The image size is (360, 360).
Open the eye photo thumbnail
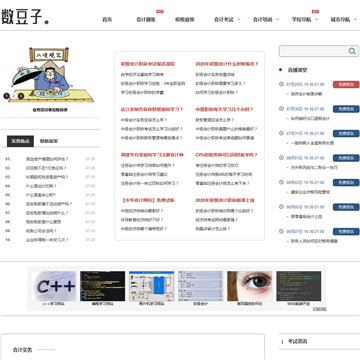[250, 286]
